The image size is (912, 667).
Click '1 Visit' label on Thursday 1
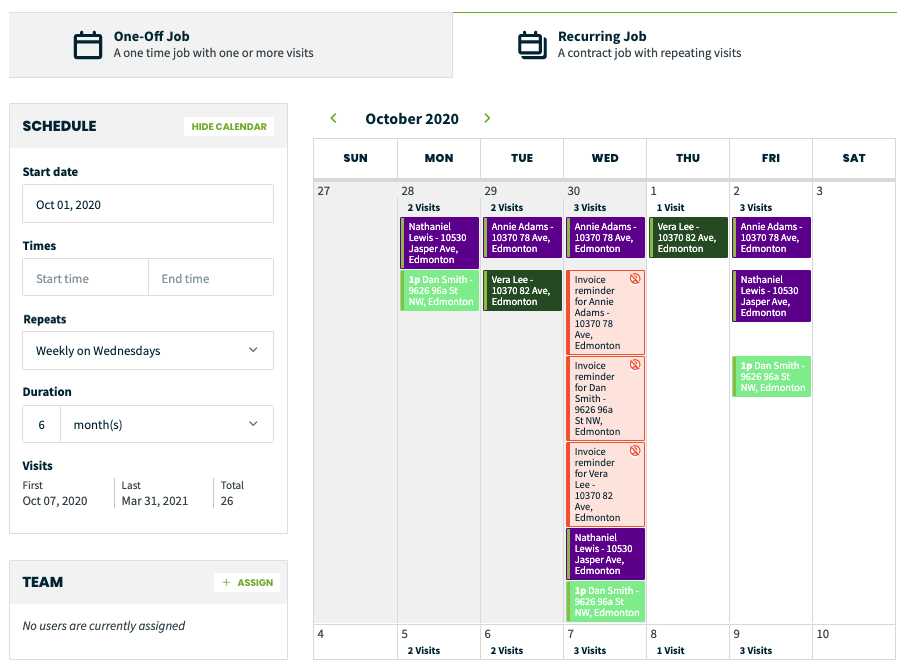click(671, 208)
